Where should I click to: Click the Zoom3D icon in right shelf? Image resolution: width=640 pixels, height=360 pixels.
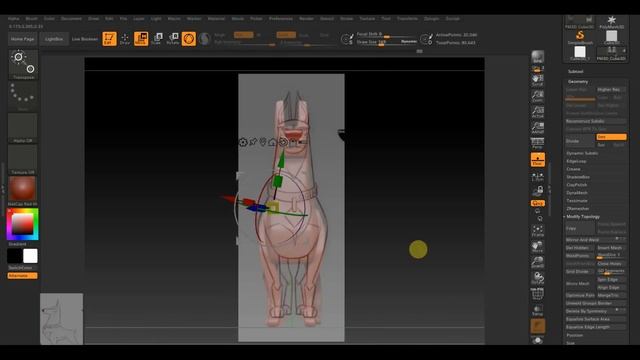coord(538,262)
